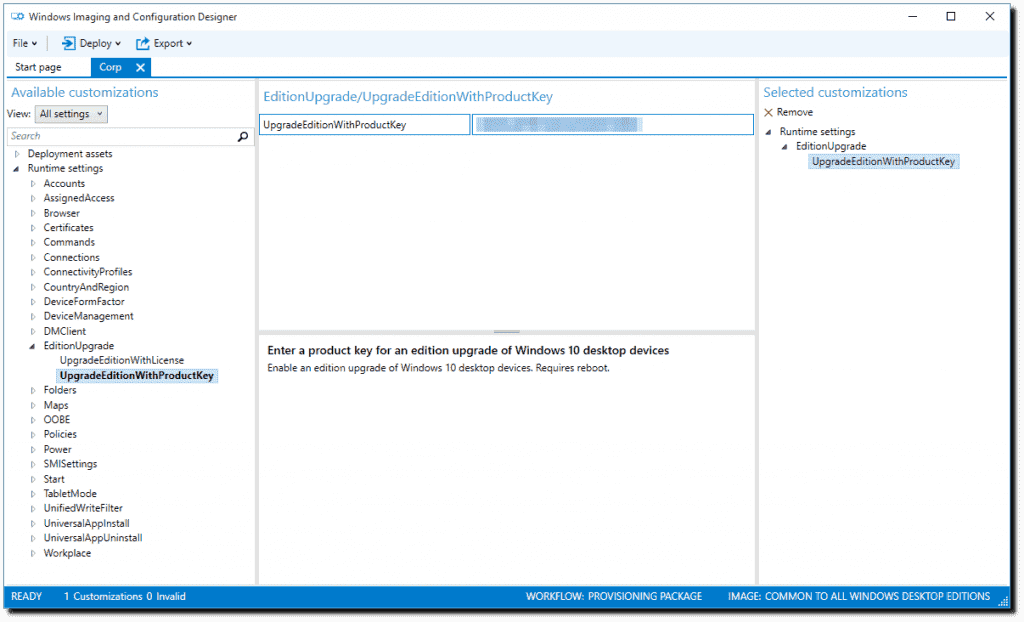Select UpgradeEditionWithProductKey in Available customizations tree
This screenshot has width=1024, height=622.
(136, 376)
